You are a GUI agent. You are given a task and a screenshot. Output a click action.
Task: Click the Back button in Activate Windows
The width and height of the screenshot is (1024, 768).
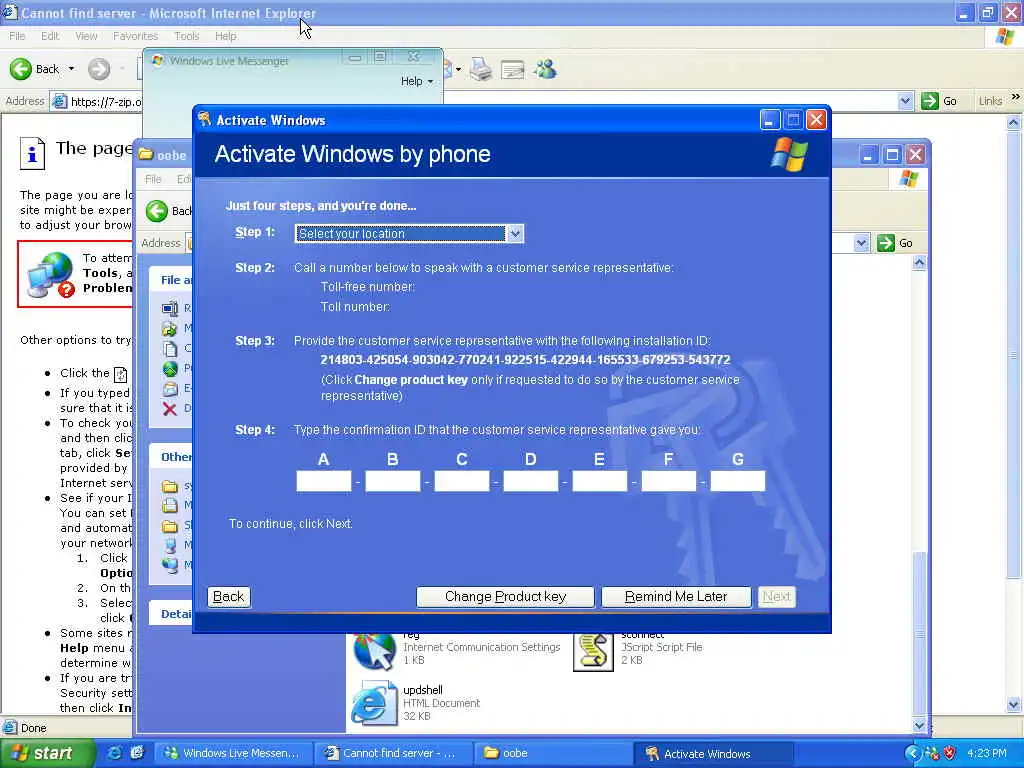pos(229,596)
